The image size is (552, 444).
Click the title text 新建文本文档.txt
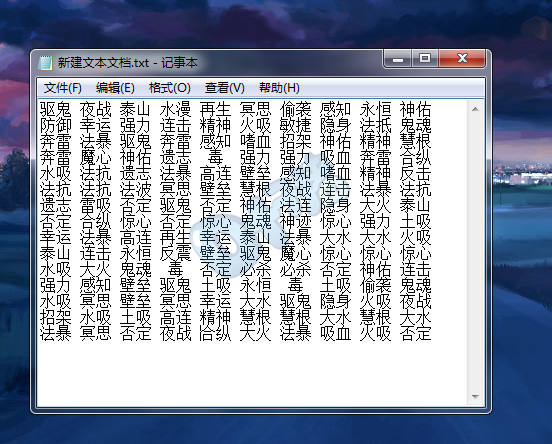point(103,63)
